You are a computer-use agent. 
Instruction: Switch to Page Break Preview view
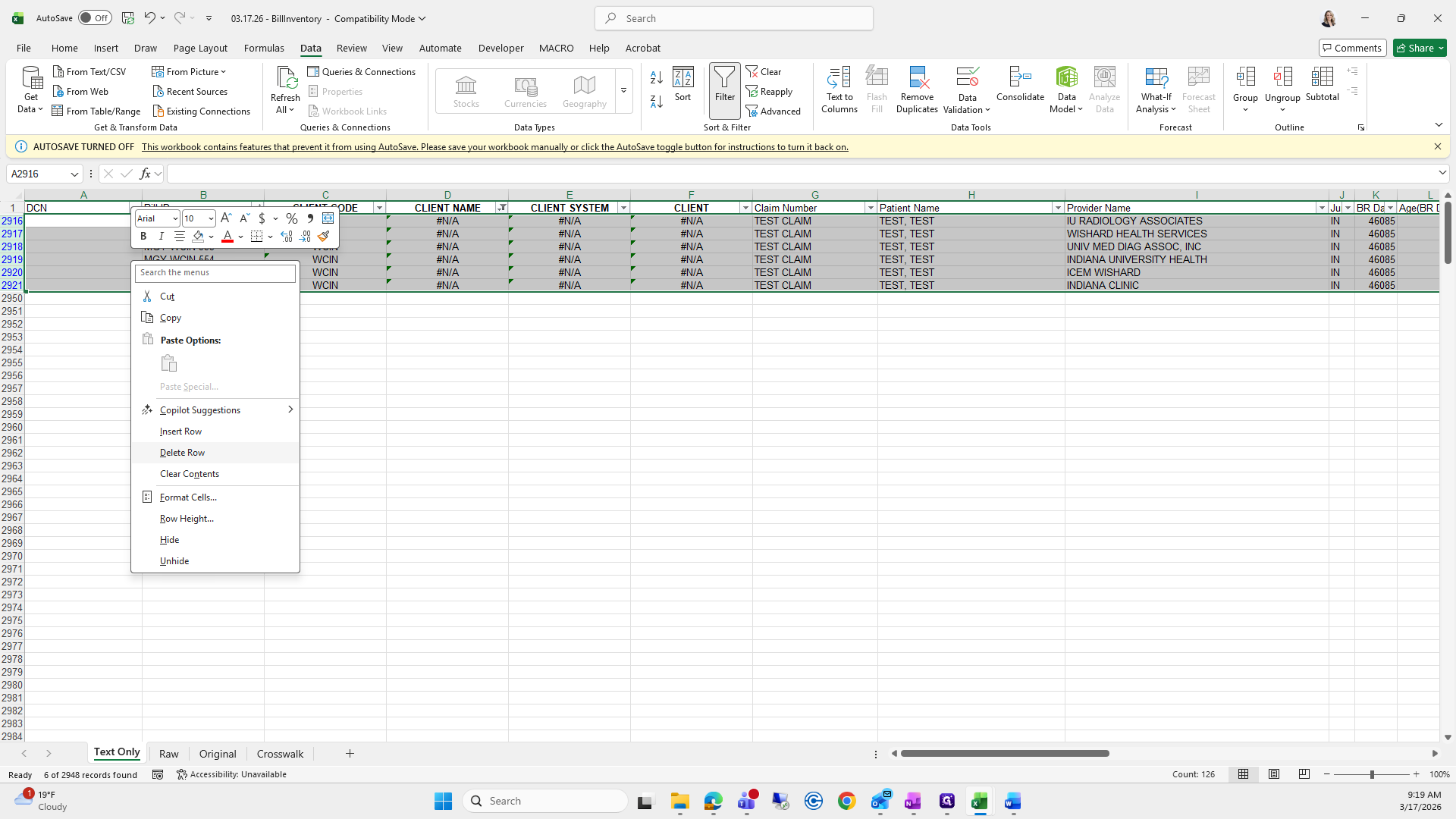(x=1304, y=774)
